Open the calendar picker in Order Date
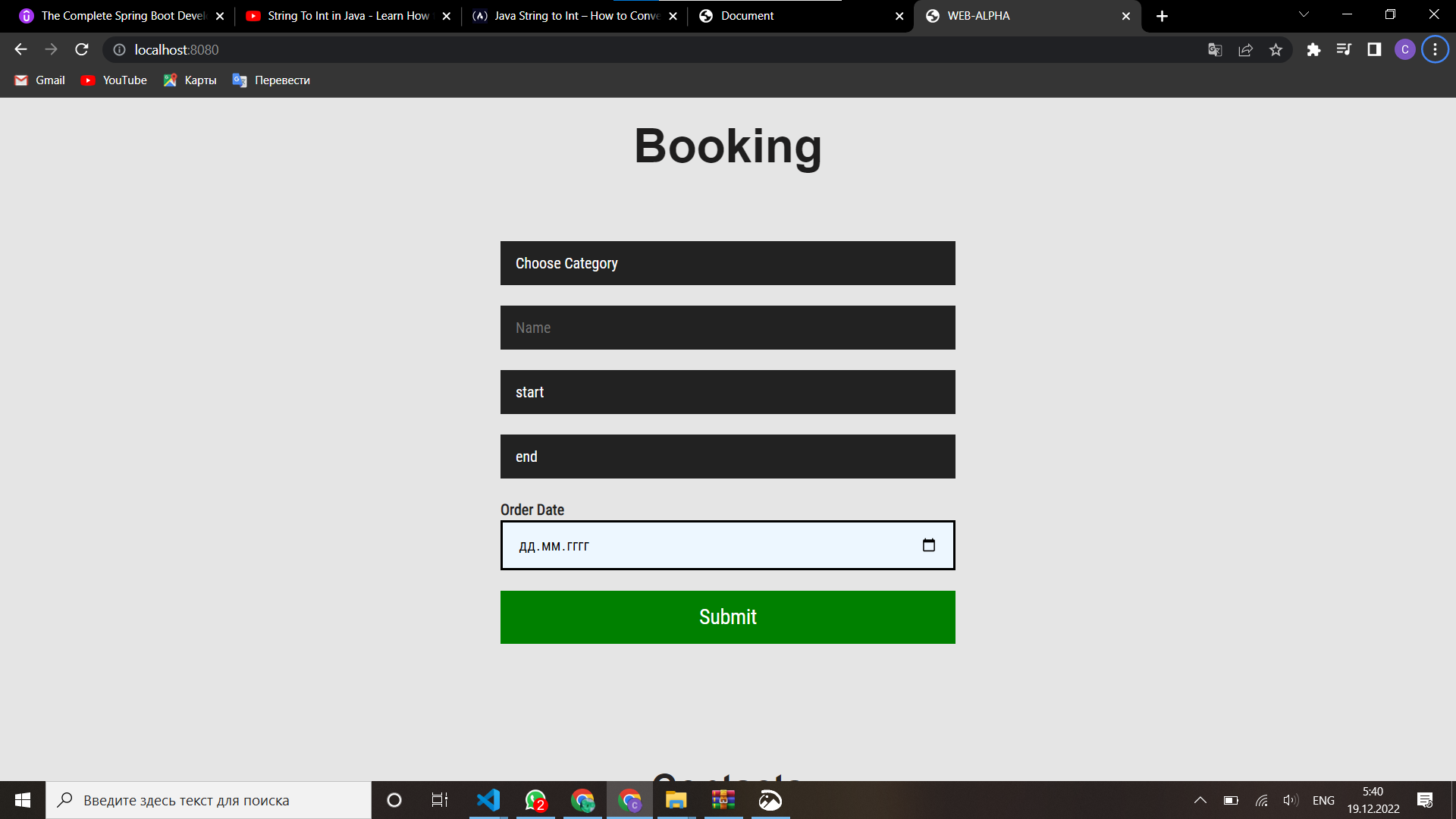The image size is (1456, 819). coord(928,545)
